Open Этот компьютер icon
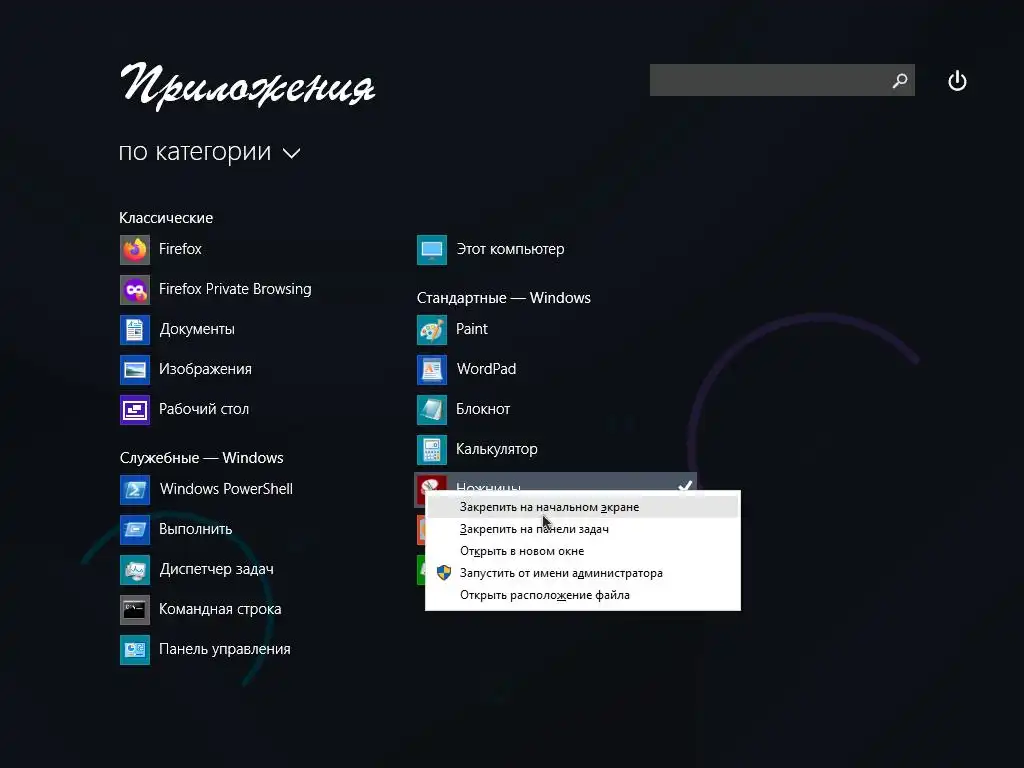Image resolution: width=1024 pixels, height=768 pixels. 432,249
